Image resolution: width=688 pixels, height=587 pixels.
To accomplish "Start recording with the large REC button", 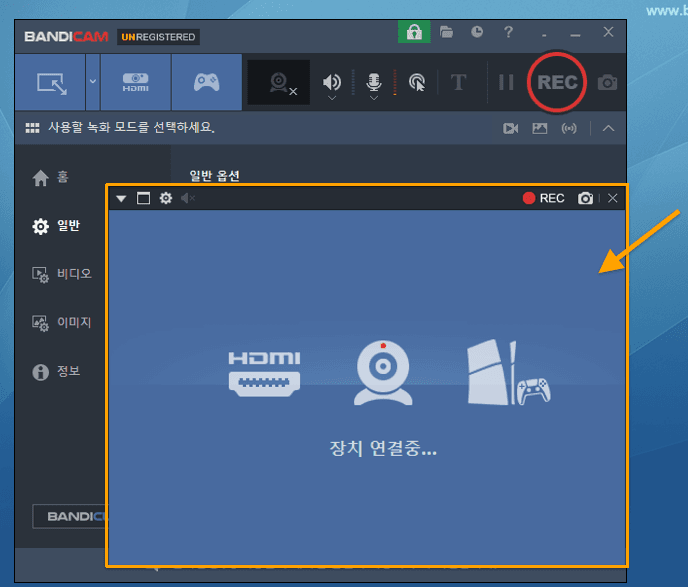I will pos(557,82).
